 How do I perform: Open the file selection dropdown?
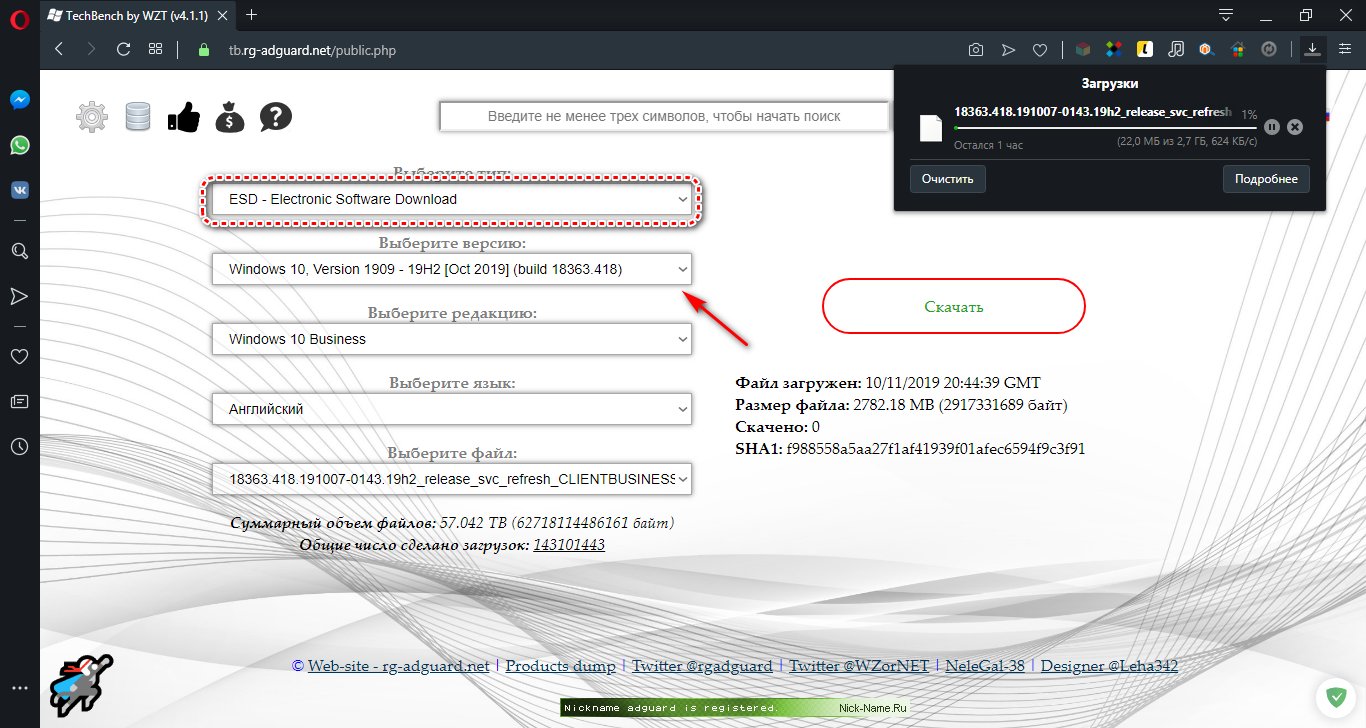tap(451, 479)
